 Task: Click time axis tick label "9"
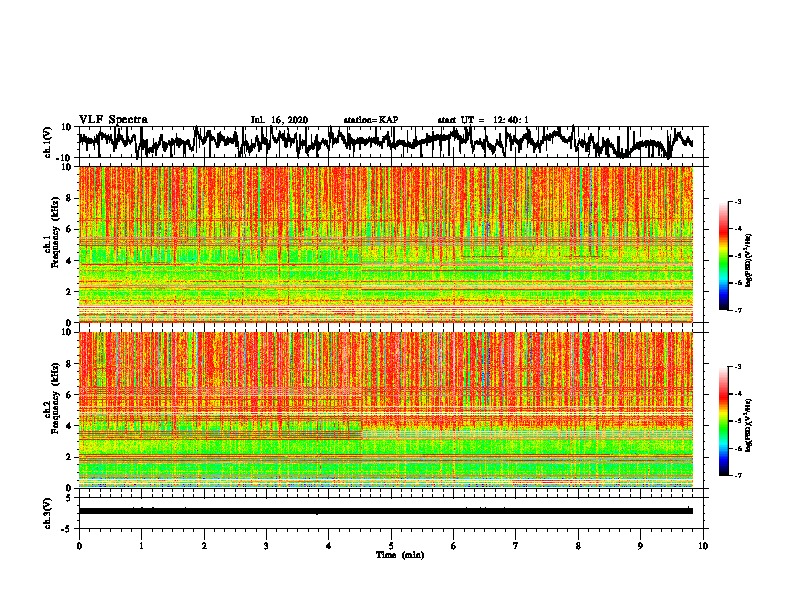[640, 546]
